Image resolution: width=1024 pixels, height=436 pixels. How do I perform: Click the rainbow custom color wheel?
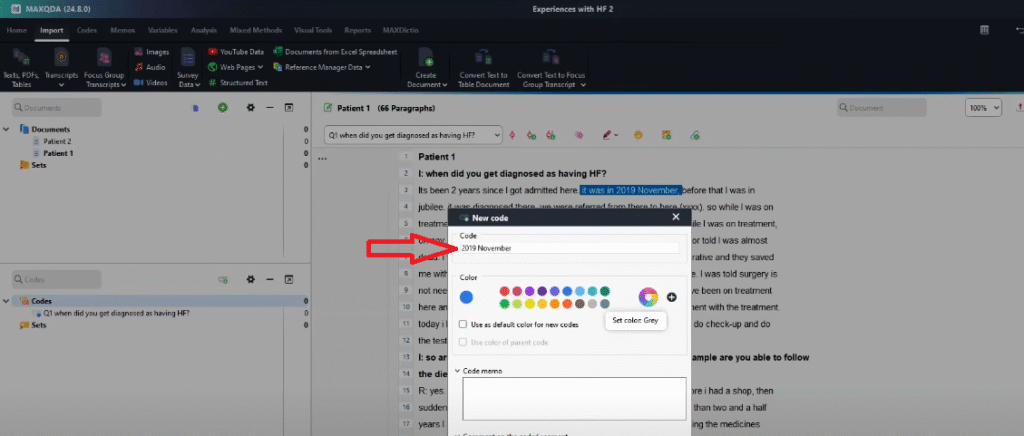tap(648, 297)
